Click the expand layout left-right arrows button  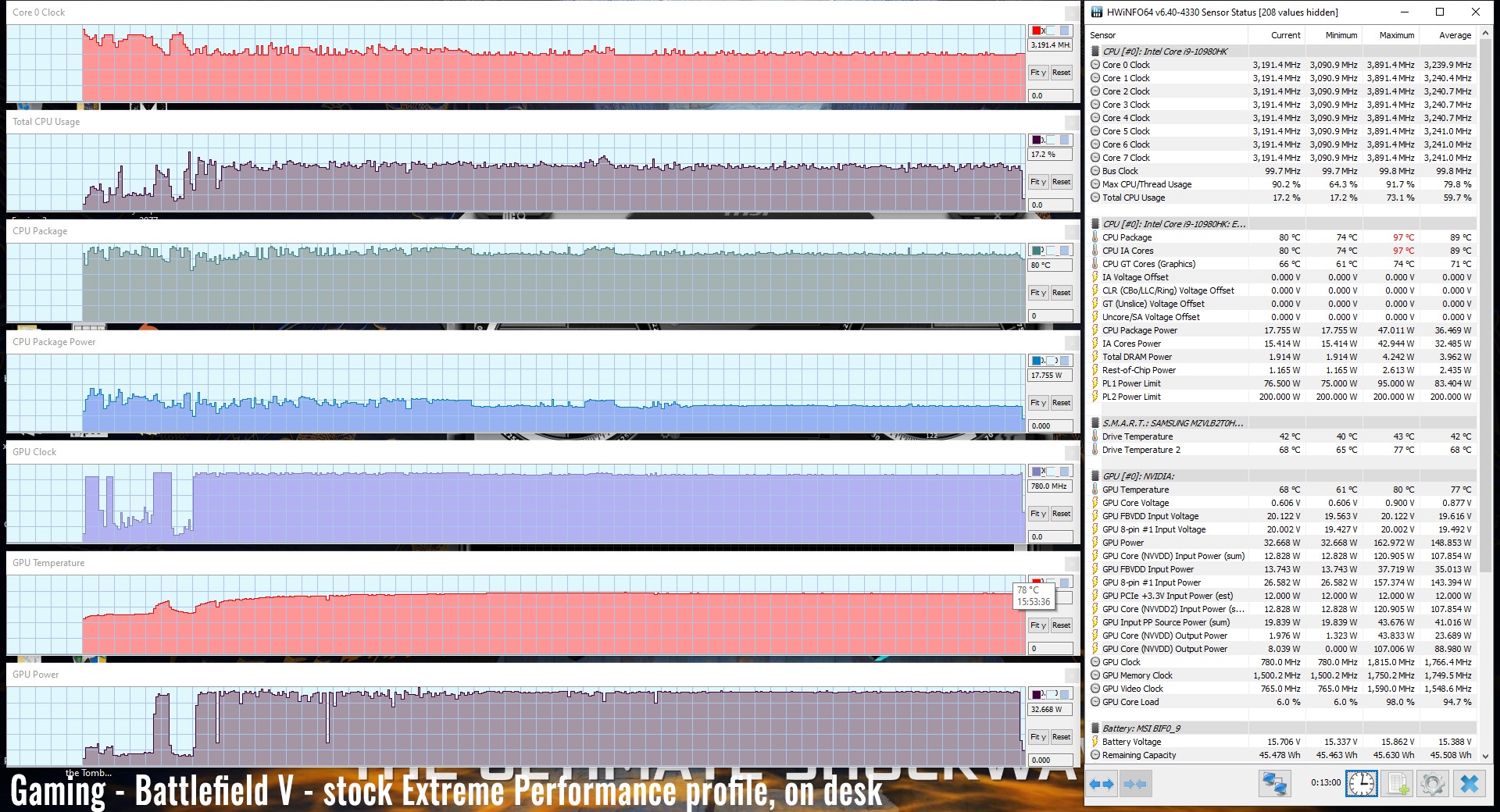pos(1102,784)
